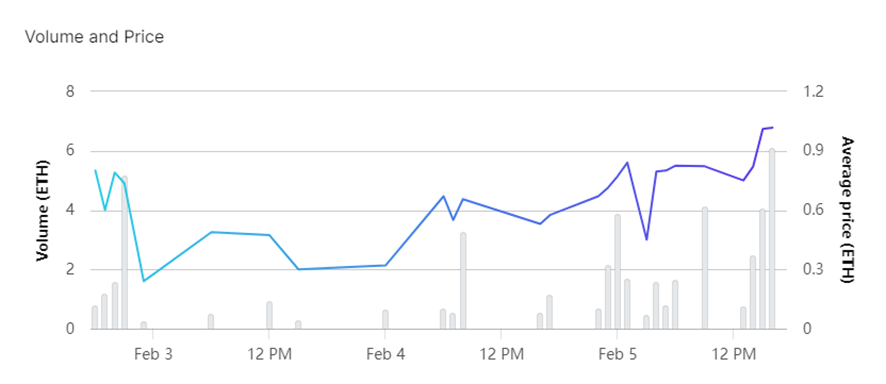Click the first 12 PM x-axis label
The height and width of the screenshot is (384, 886).
[x=269, y=354]
